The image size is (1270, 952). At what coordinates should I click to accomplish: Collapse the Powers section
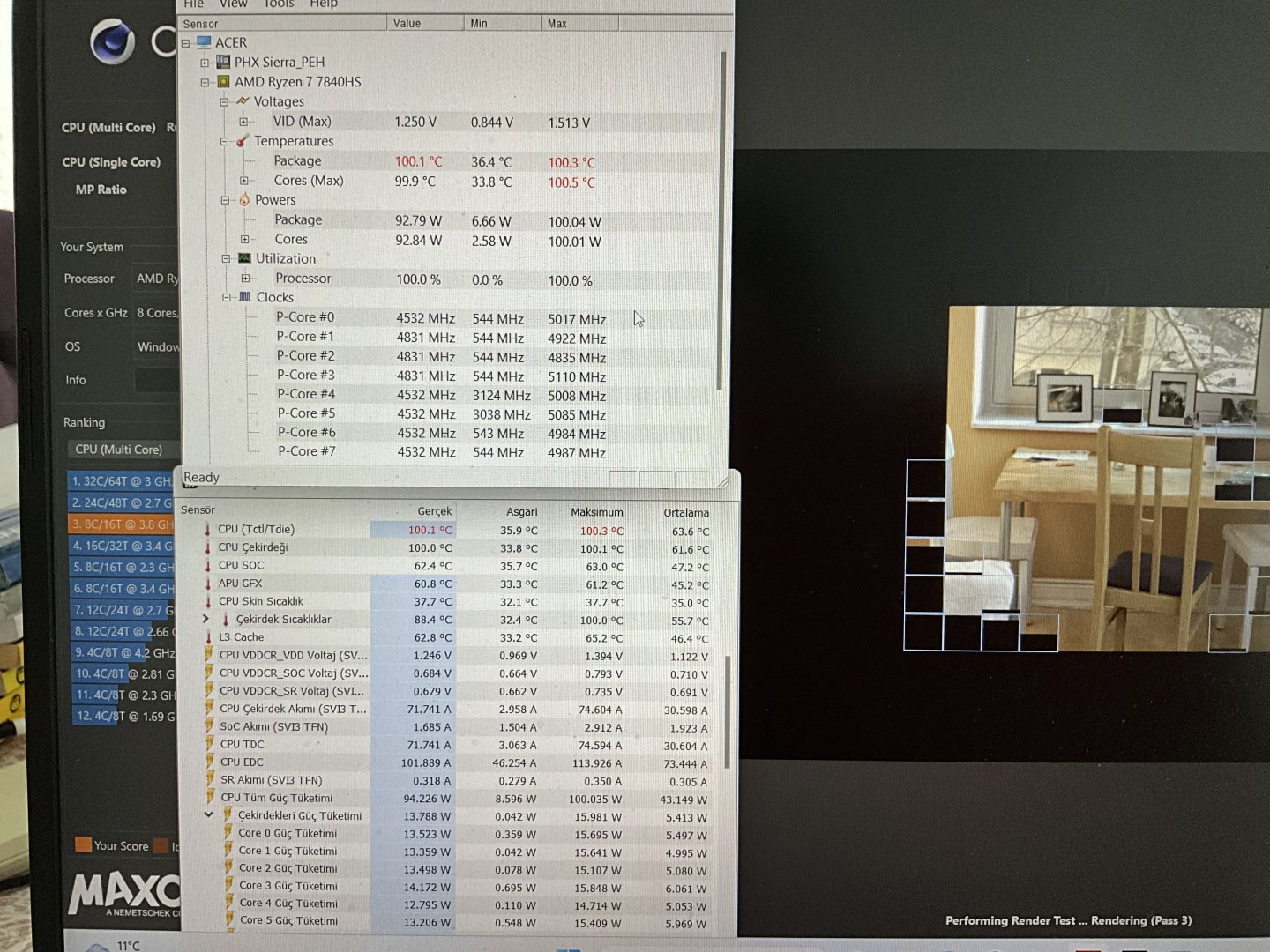[x=225, y=200]
